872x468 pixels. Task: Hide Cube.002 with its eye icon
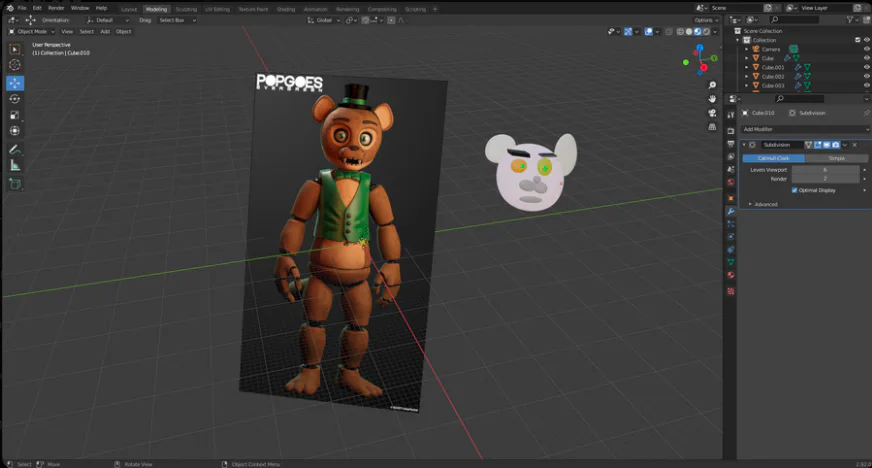(x=866, y=76)
